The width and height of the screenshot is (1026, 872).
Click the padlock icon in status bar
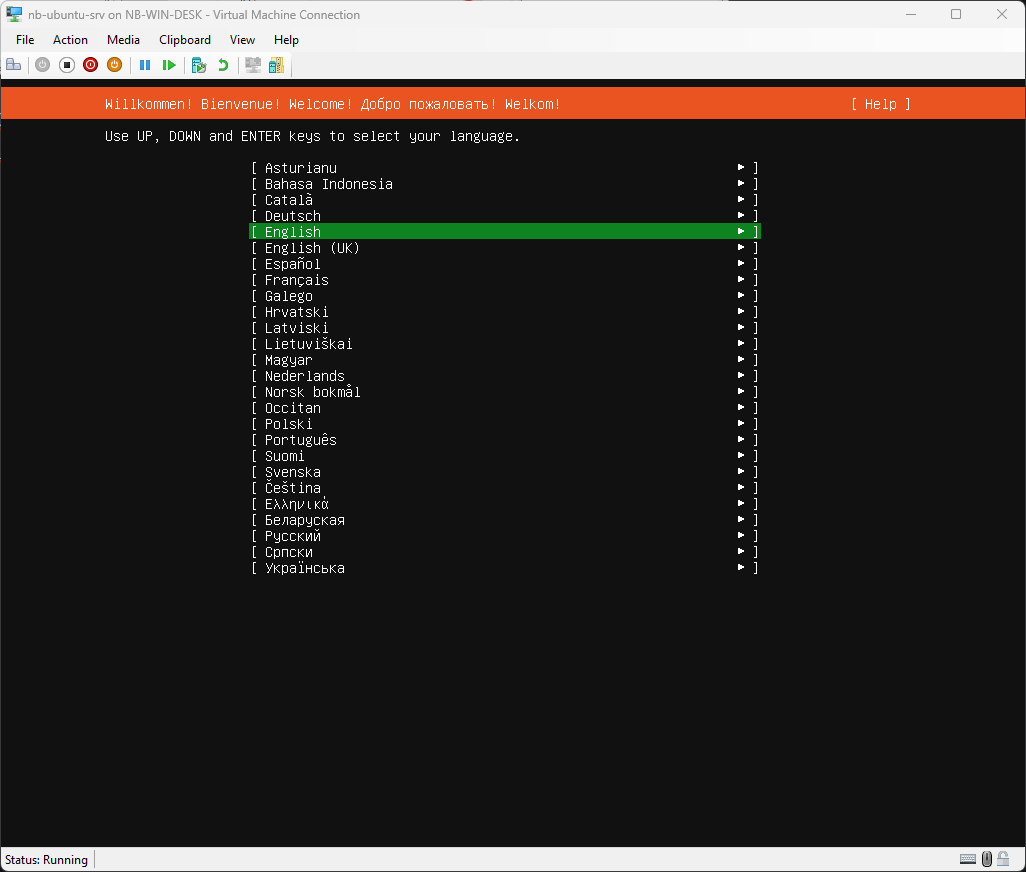(x=1003, y=859)
